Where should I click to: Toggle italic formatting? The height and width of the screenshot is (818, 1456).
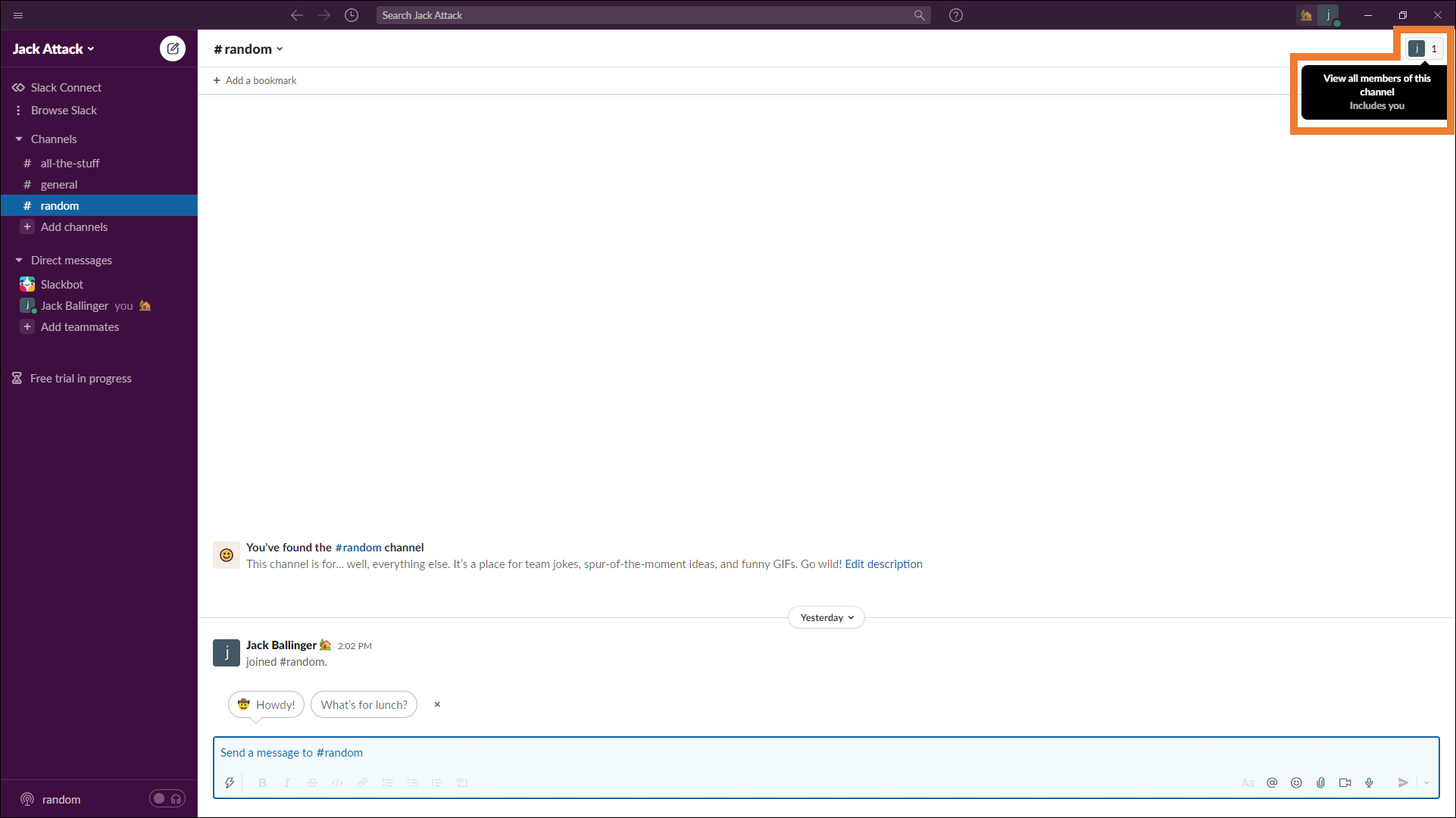click(287, 783)
